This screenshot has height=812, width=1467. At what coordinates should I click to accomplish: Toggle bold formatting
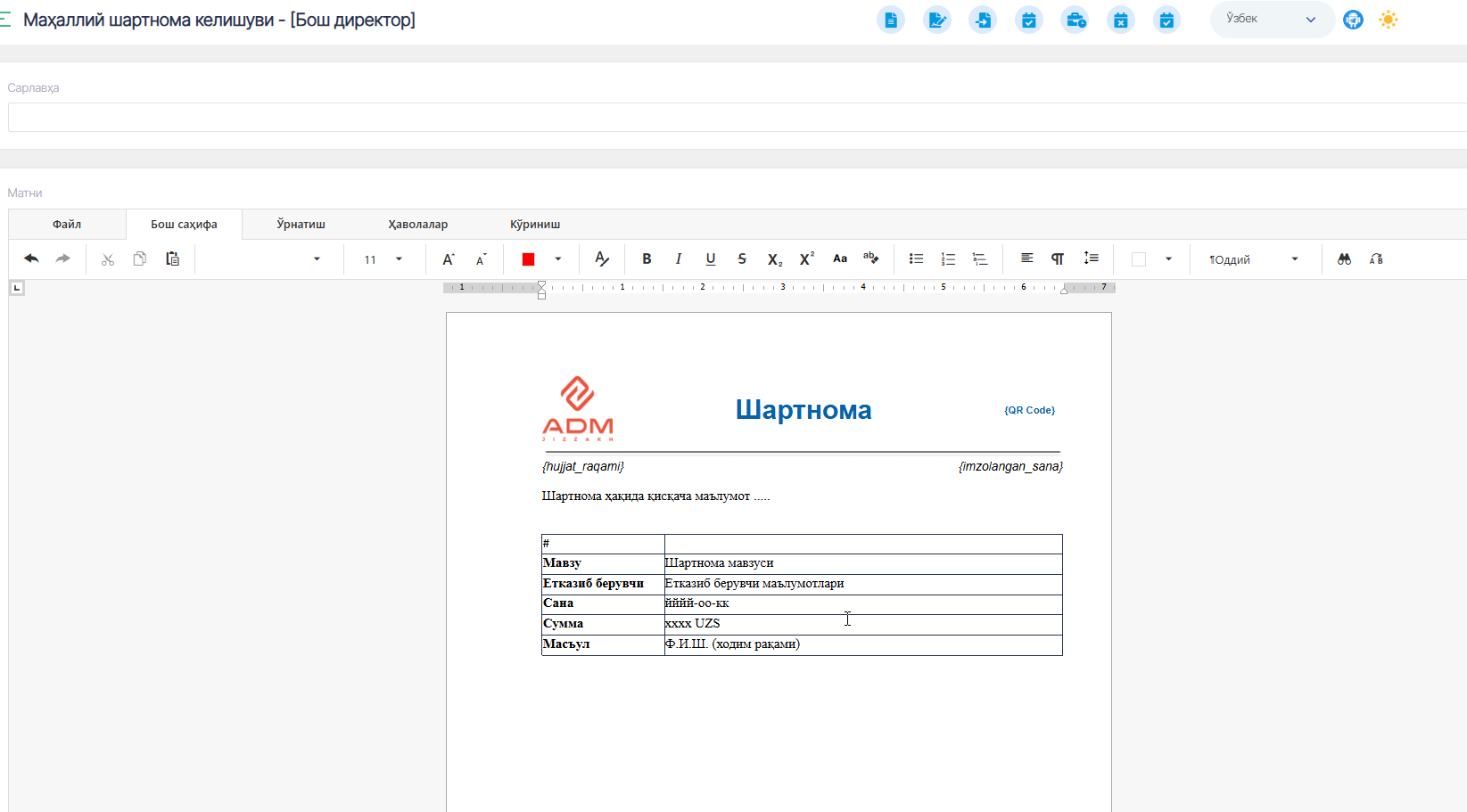(x=647, y=259)
